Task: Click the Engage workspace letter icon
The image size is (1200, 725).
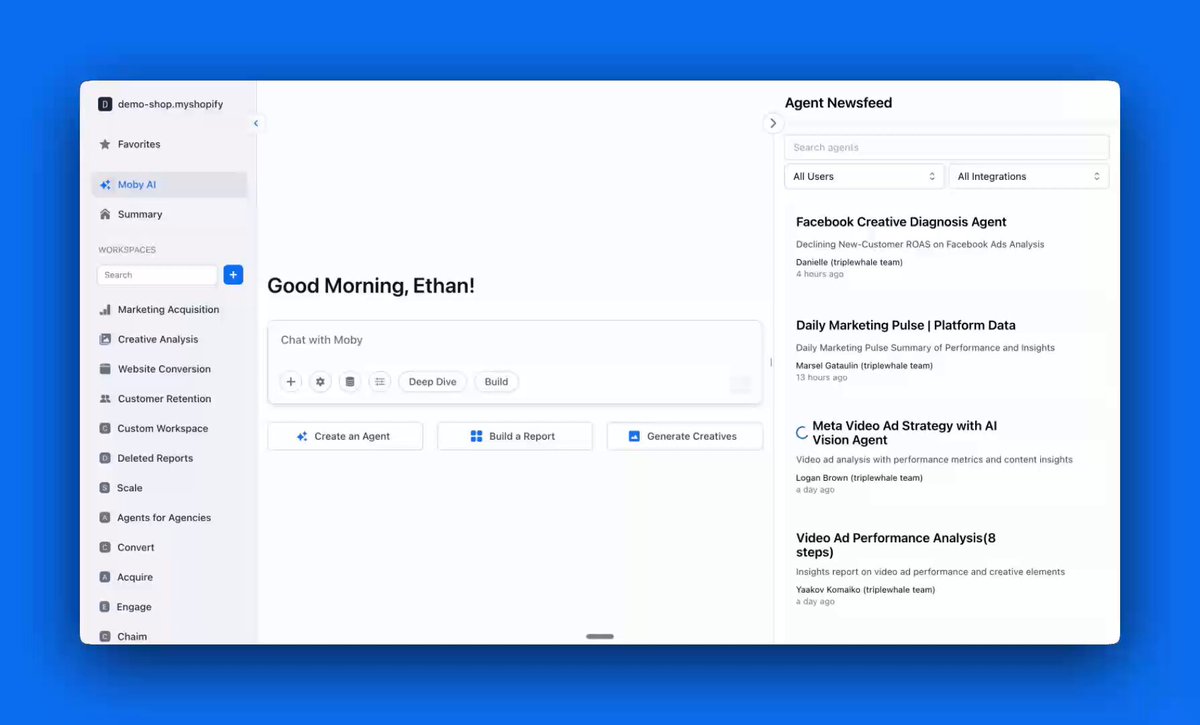Action: tap(105, 607)
